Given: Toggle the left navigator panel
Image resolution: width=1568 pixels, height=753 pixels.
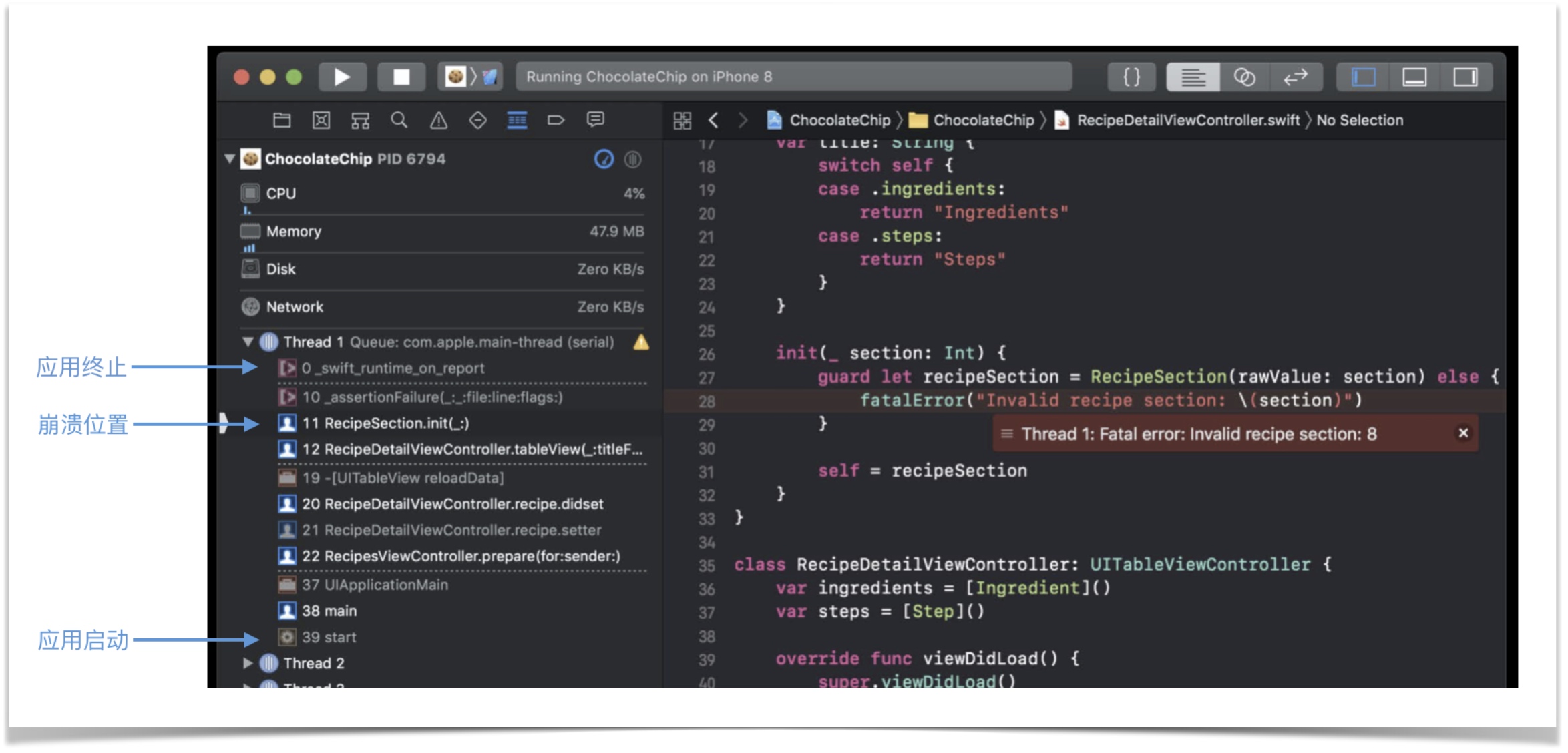Looking at the screenshot, I should (1364, 77).
